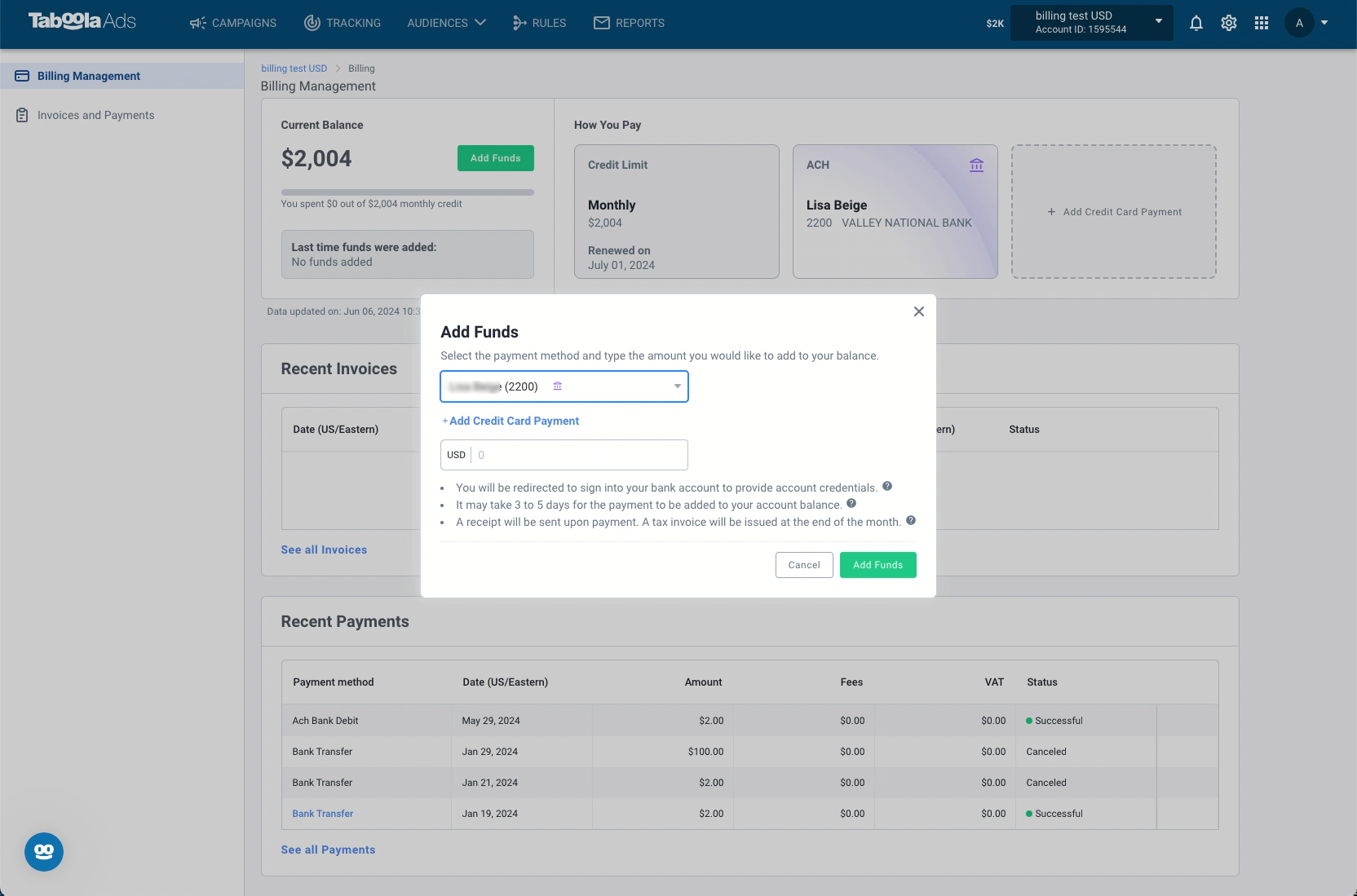Click the billing test USD breadcrumb
Screen dimensions: 1357x896
[294, 68]
